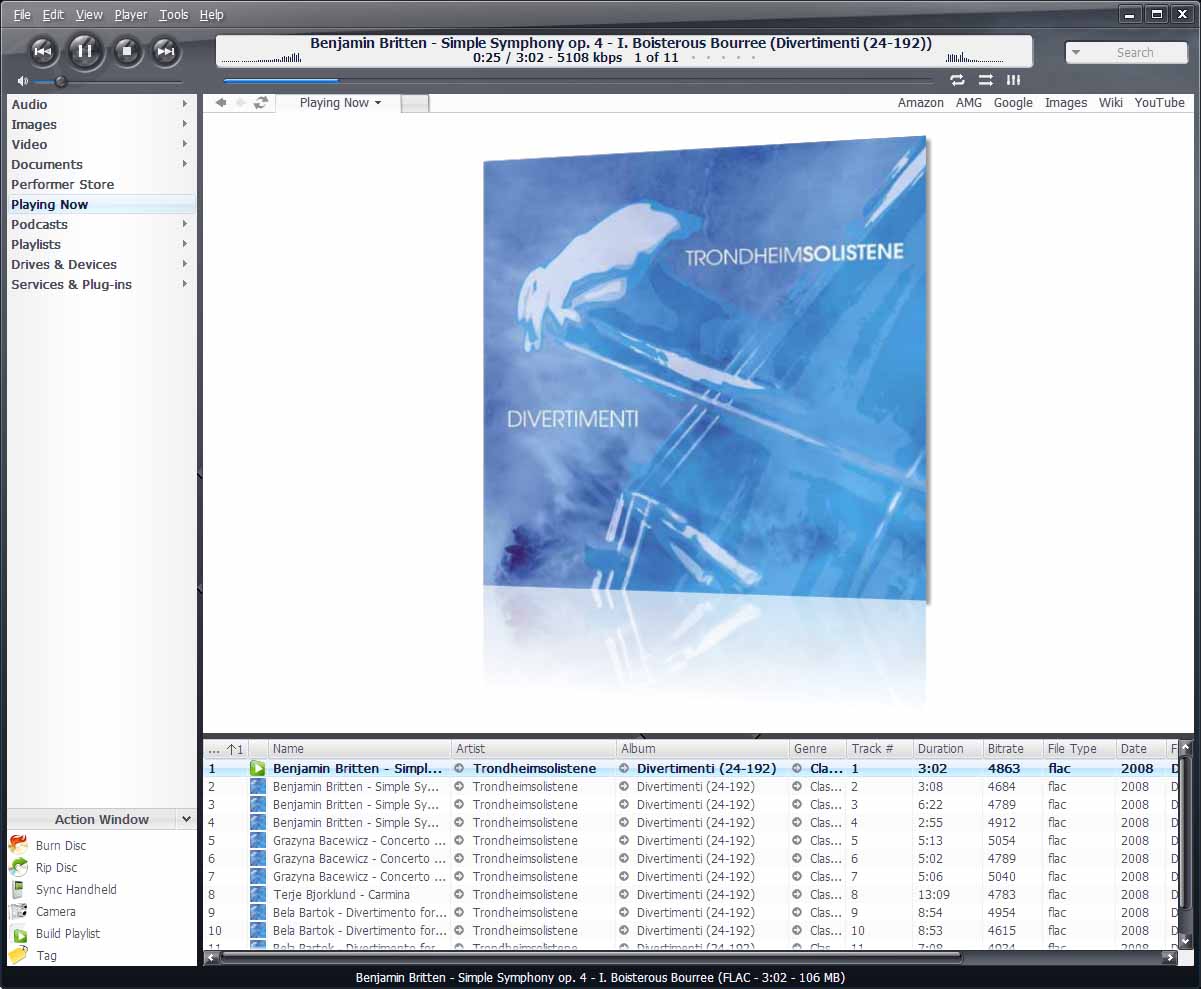Click the album art icon in row 5
The image size is (1201, 989).
pyautogui.click(x=257, y=840)
